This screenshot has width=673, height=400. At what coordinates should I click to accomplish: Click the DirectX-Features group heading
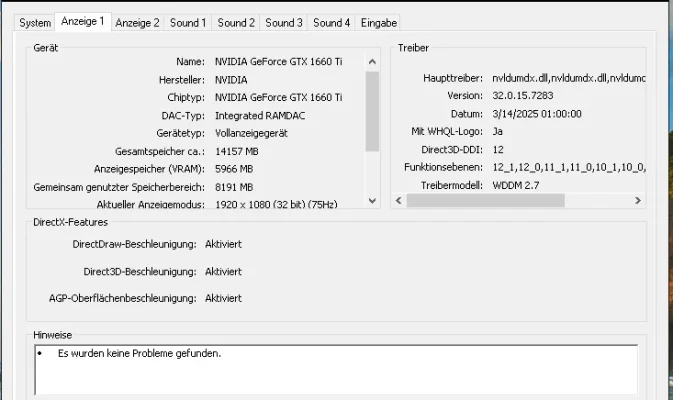coord(70,222)
